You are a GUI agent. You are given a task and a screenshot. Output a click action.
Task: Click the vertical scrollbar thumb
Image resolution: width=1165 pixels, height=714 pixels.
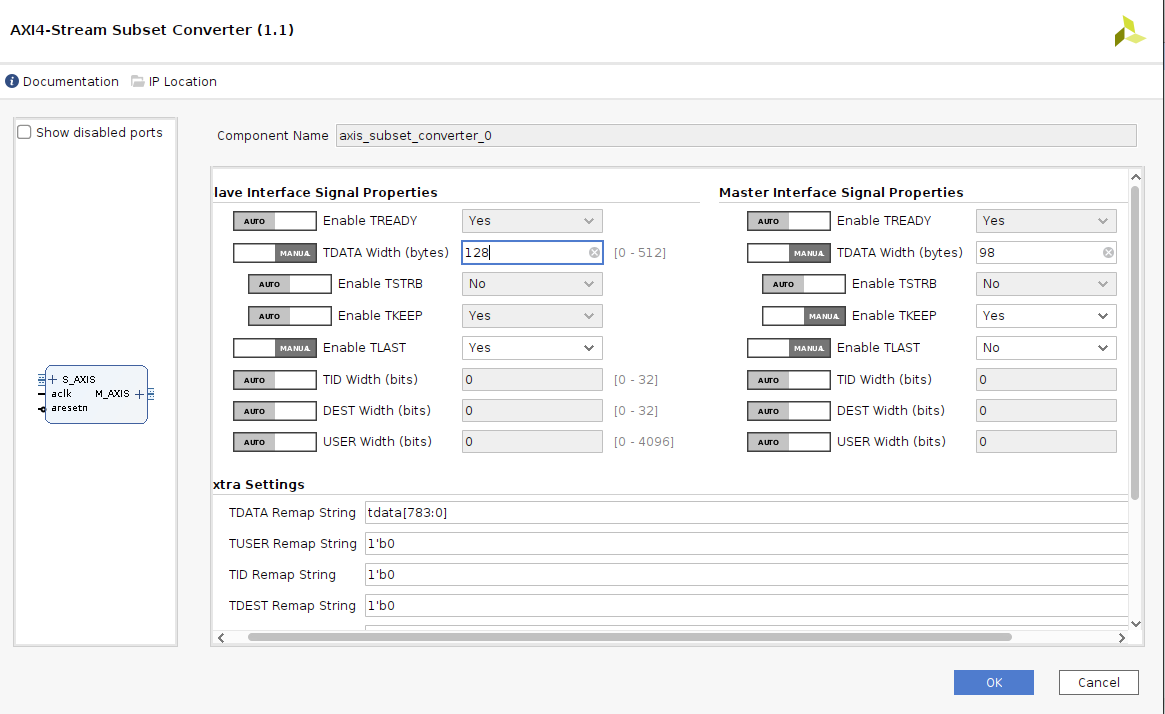1135,343
